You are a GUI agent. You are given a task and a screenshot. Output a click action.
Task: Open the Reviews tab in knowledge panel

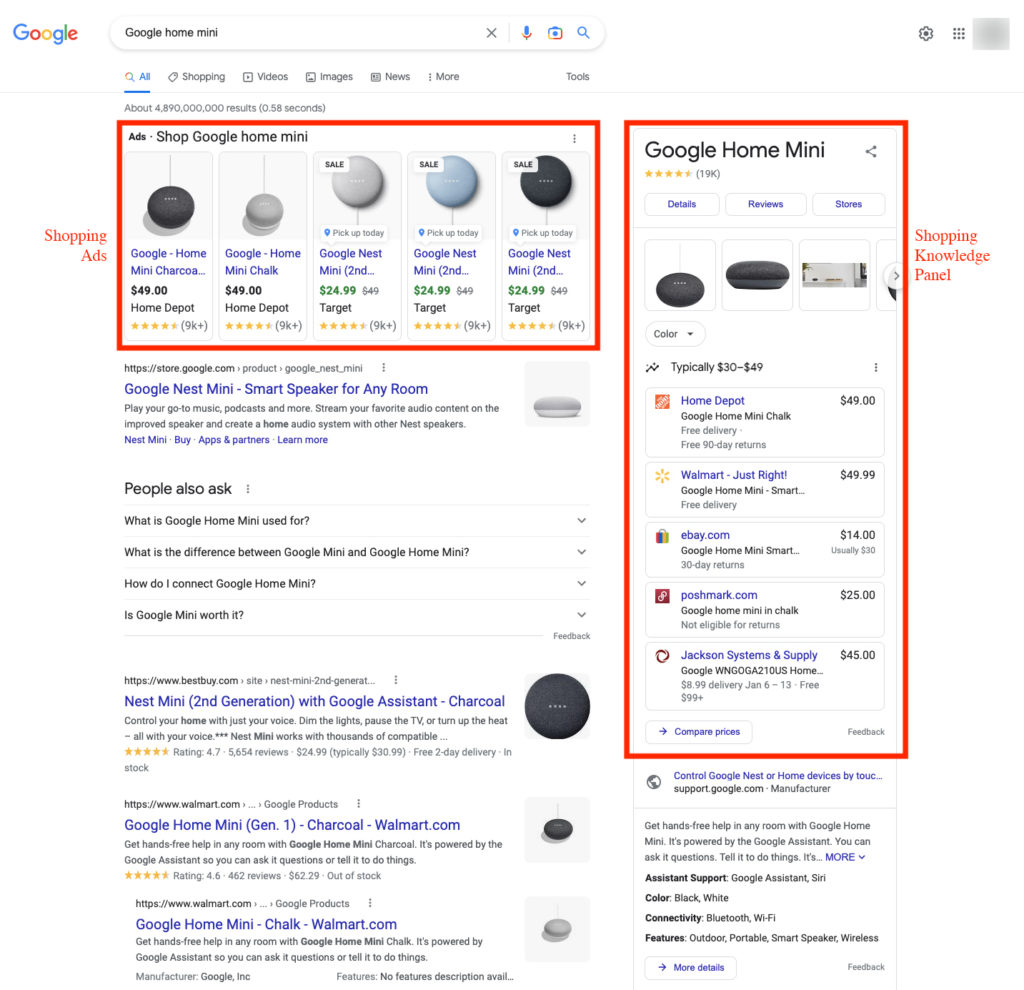(765, 204)
